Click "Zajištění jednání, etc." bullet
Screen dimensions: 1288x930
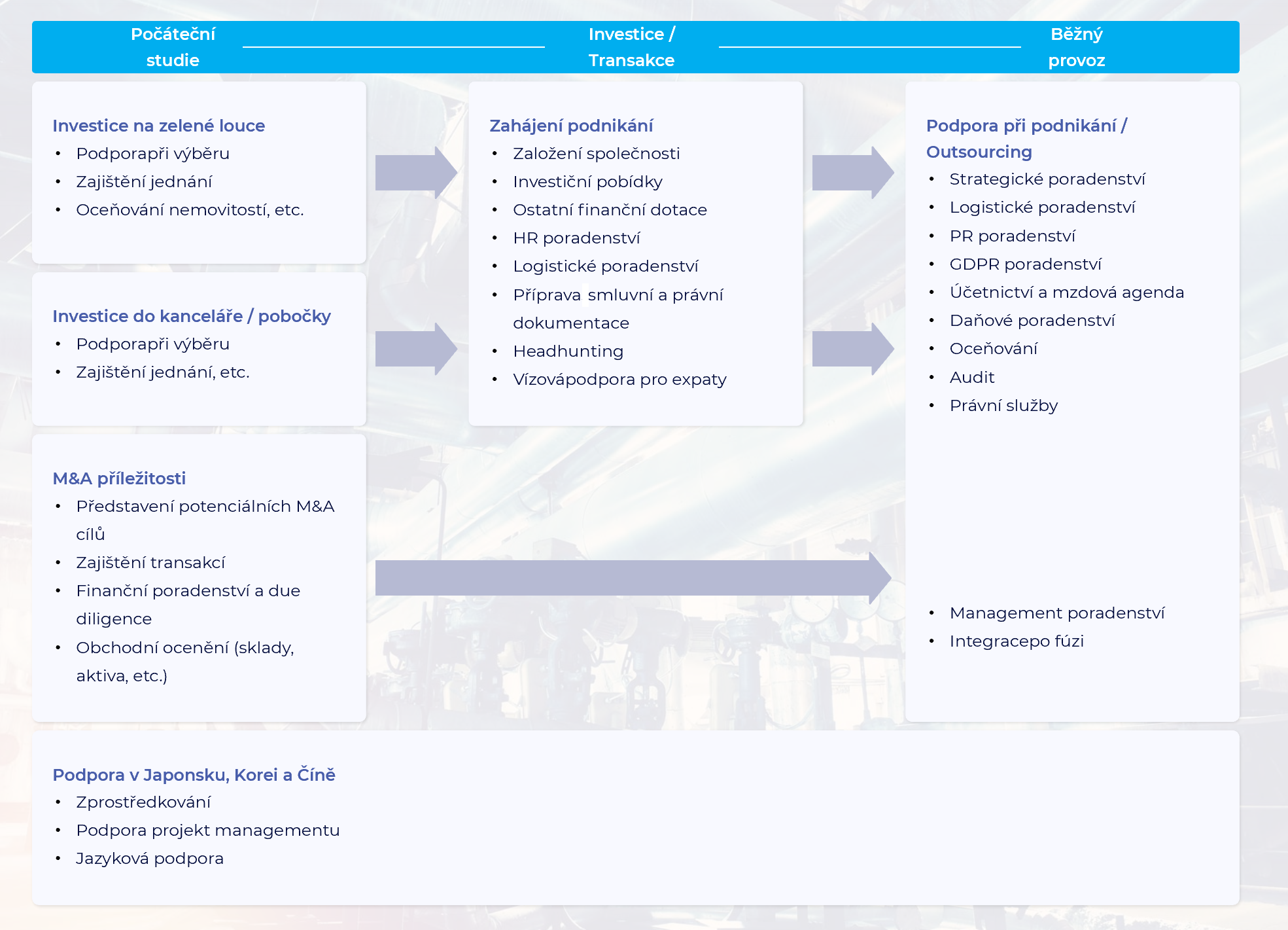point(163,372)
